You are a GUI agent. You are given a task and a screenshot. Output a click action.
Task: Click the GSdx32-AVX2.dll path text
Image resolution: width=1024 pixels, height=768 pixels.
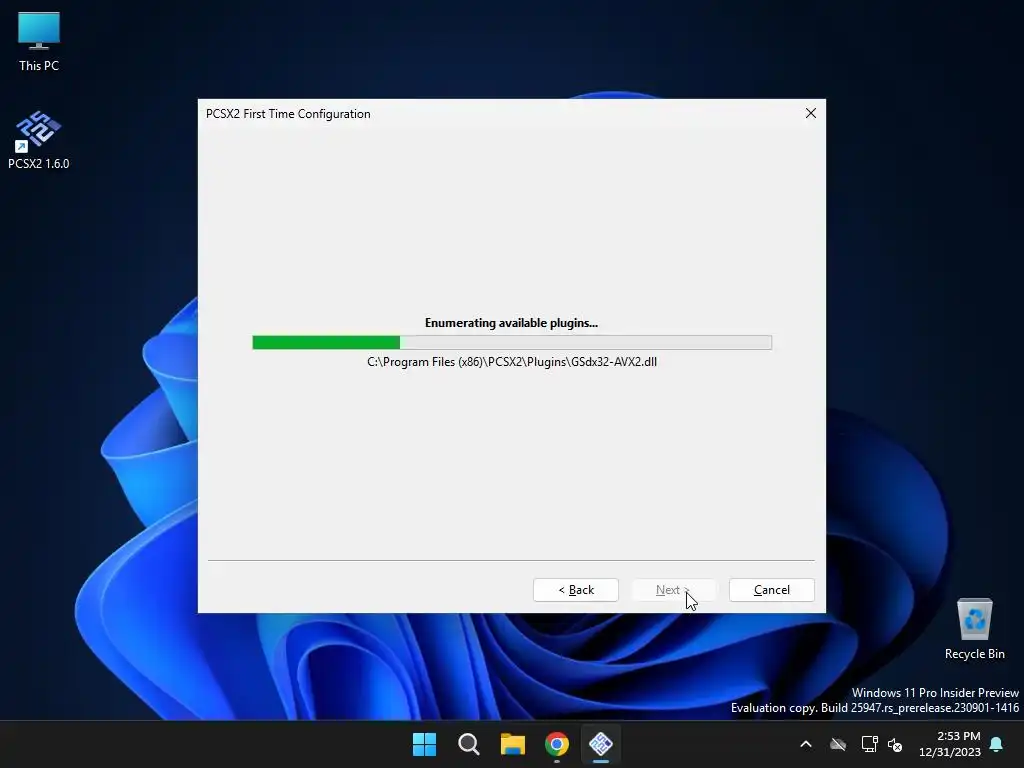(512, 362)
